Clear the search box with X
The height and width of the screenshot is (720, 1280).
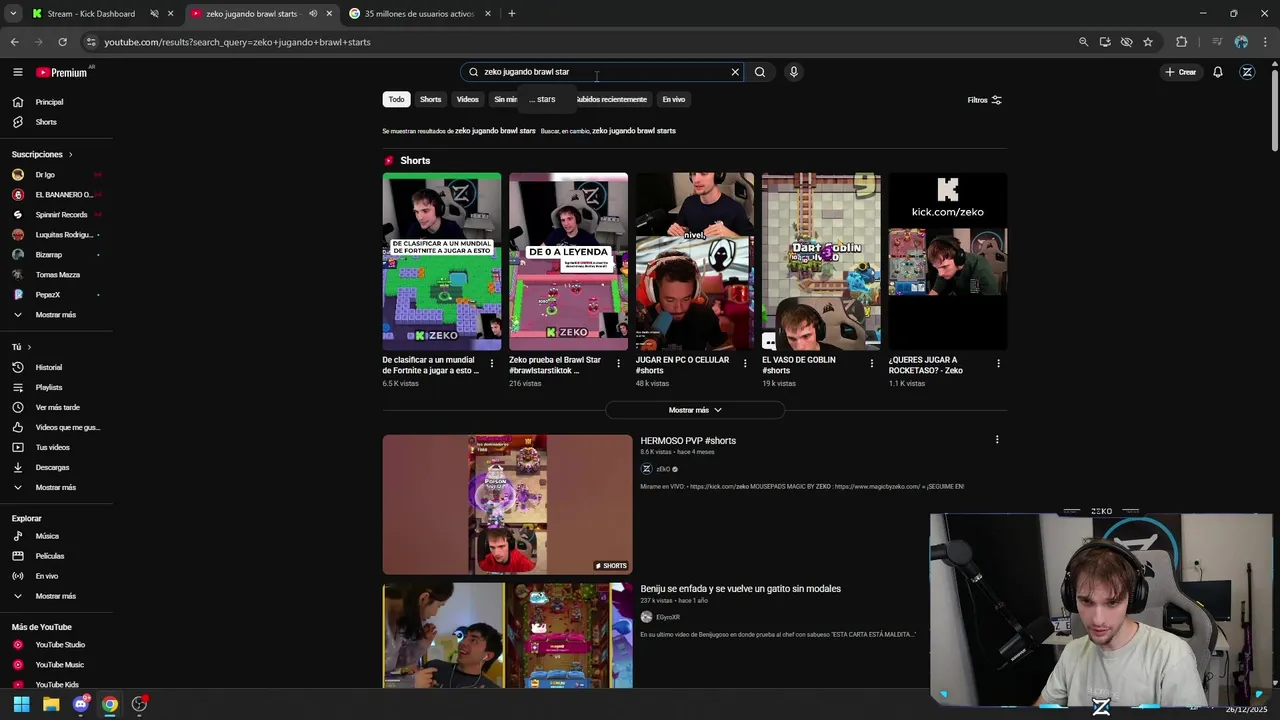[x=735, y=72]
